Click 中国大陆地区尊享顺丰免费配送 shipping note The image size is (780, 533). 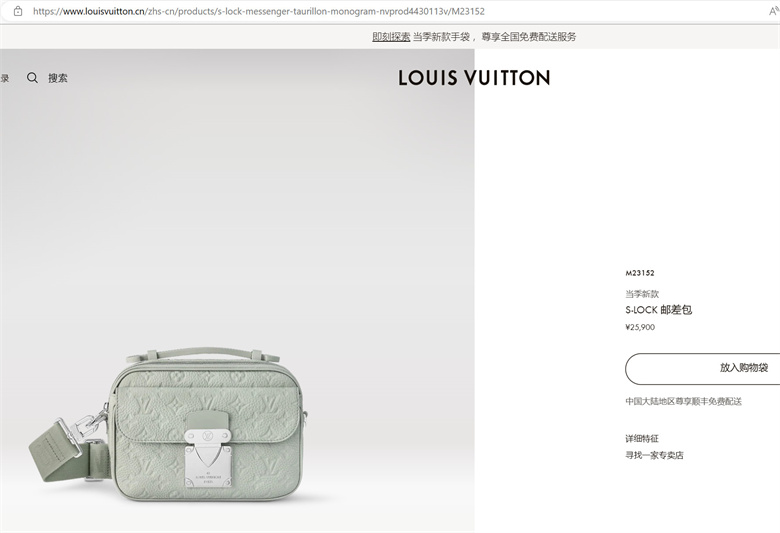[683, 401]
